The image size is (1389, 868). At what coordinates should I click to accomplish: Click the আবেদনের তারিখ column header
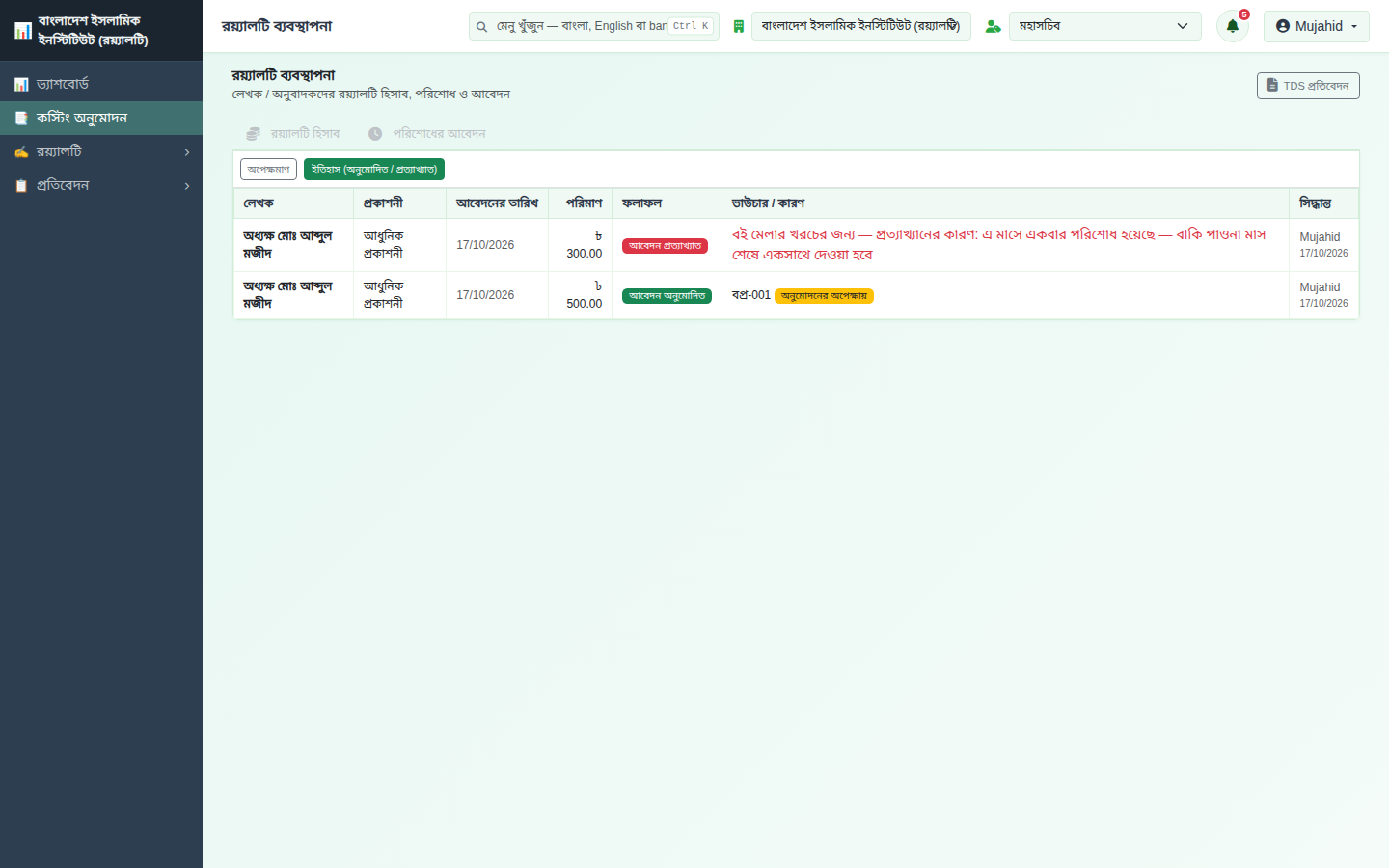tap(497, 203)
